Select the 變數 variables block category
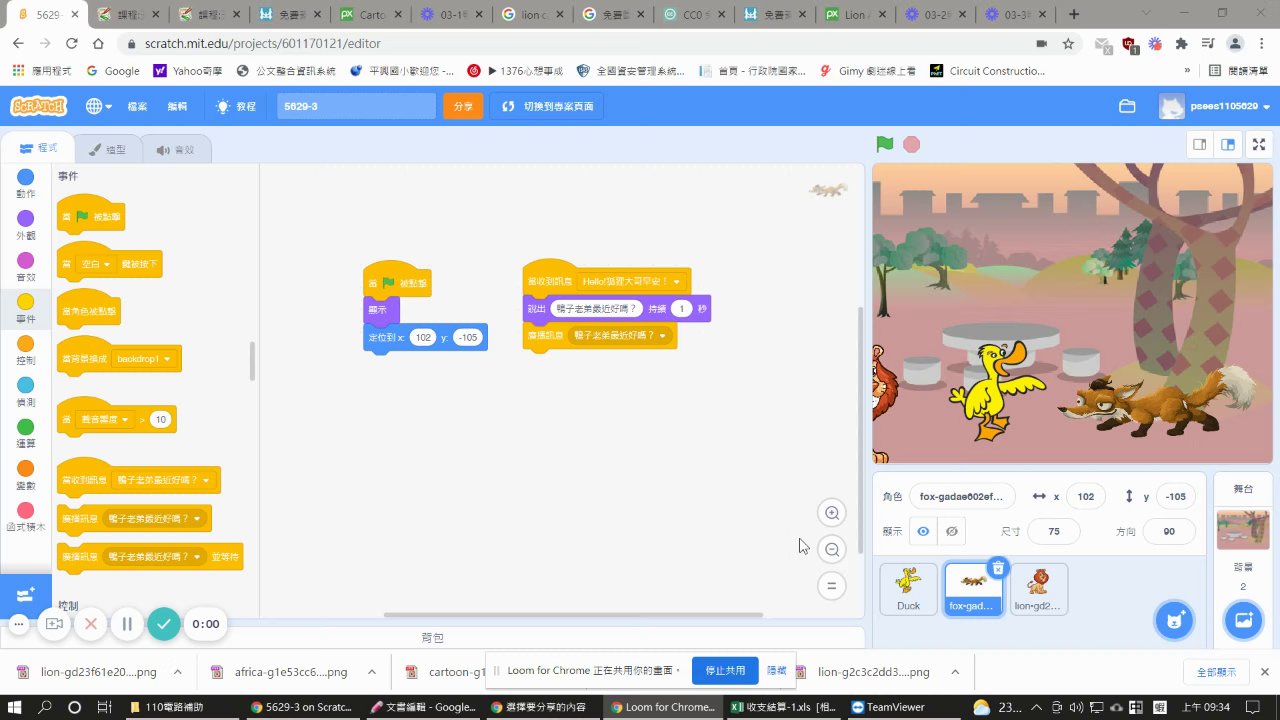The width and height of the screenshot is (1280, 720). pyautogui.click(x=25, y=476)
